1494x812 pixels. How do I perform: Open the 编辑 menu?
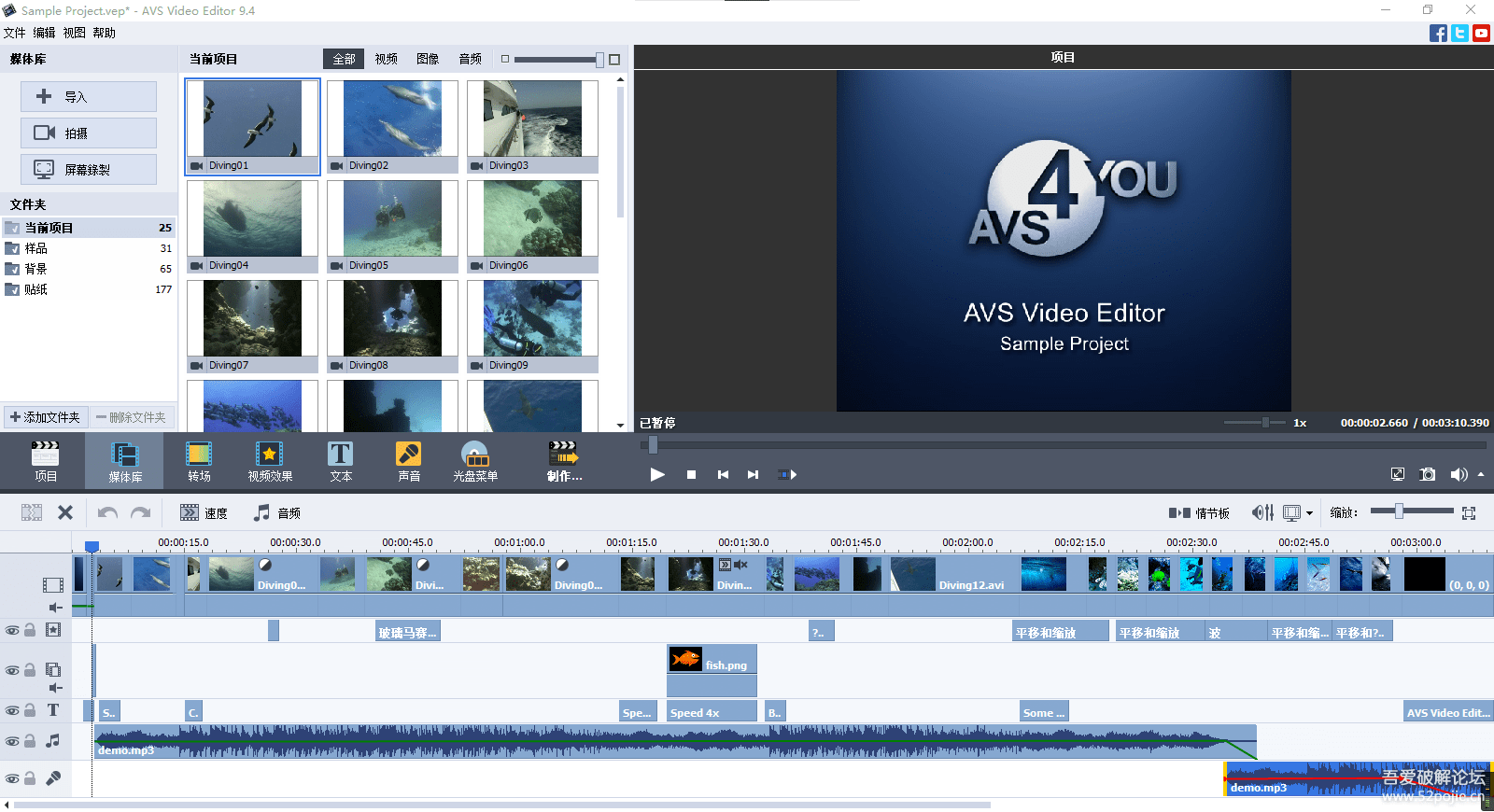(44, 33)
